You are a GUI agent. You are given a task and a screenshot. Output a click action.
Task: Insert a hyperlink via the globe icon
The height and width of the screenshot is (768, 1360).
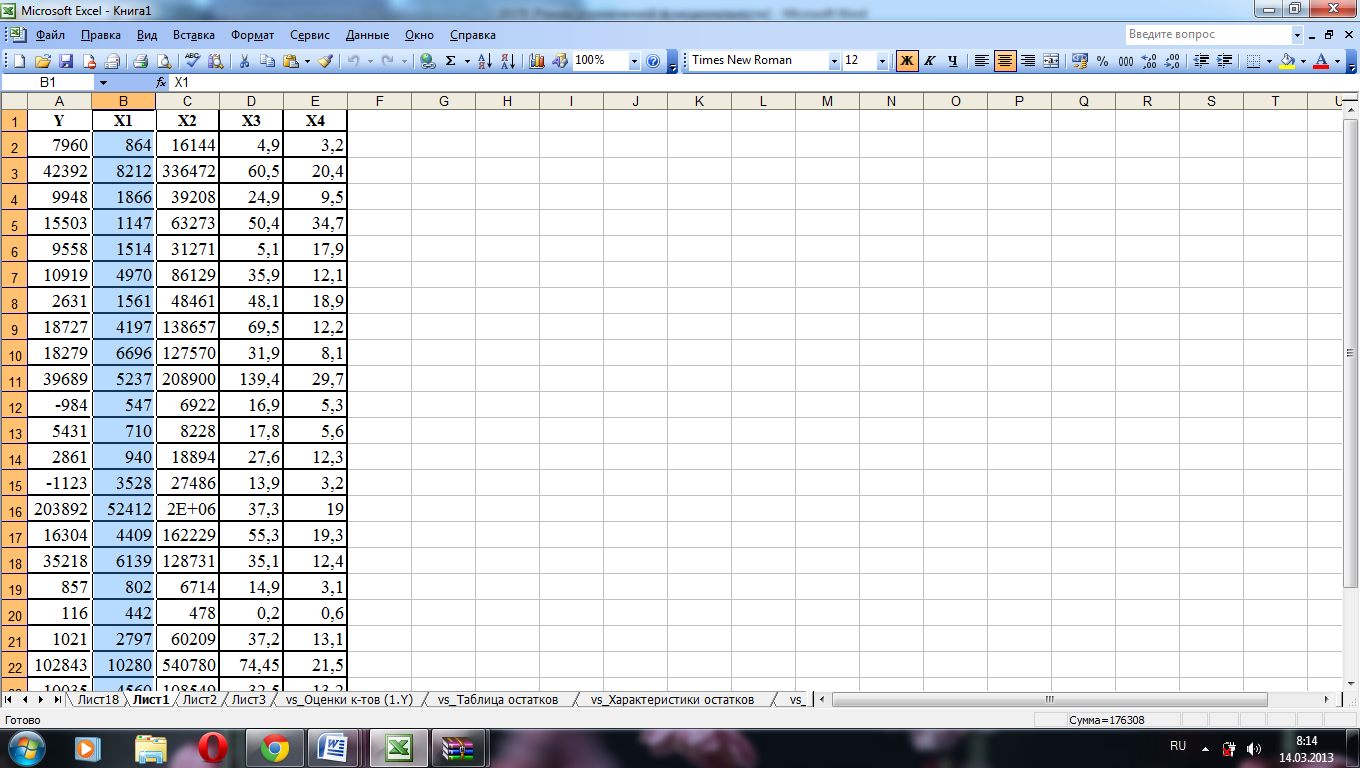pos(428,61)
